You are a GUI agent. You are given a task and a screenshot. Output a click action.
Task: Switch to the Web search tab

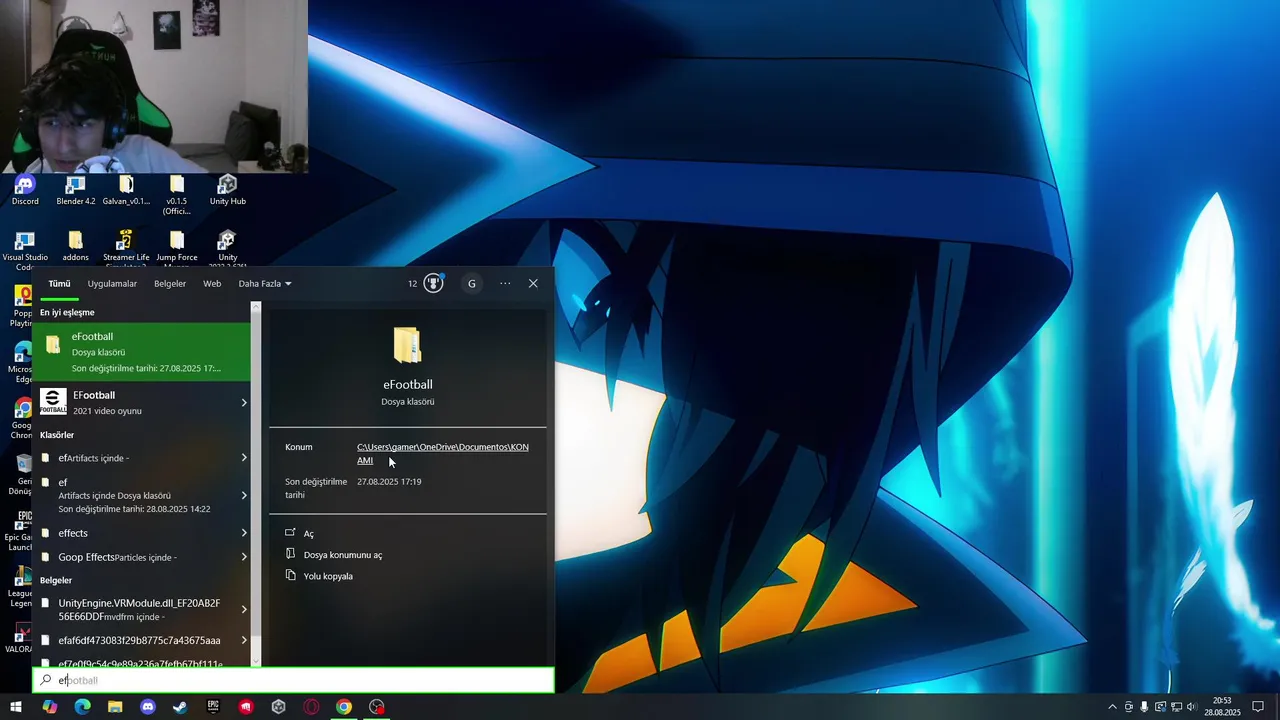pos(212,283)
